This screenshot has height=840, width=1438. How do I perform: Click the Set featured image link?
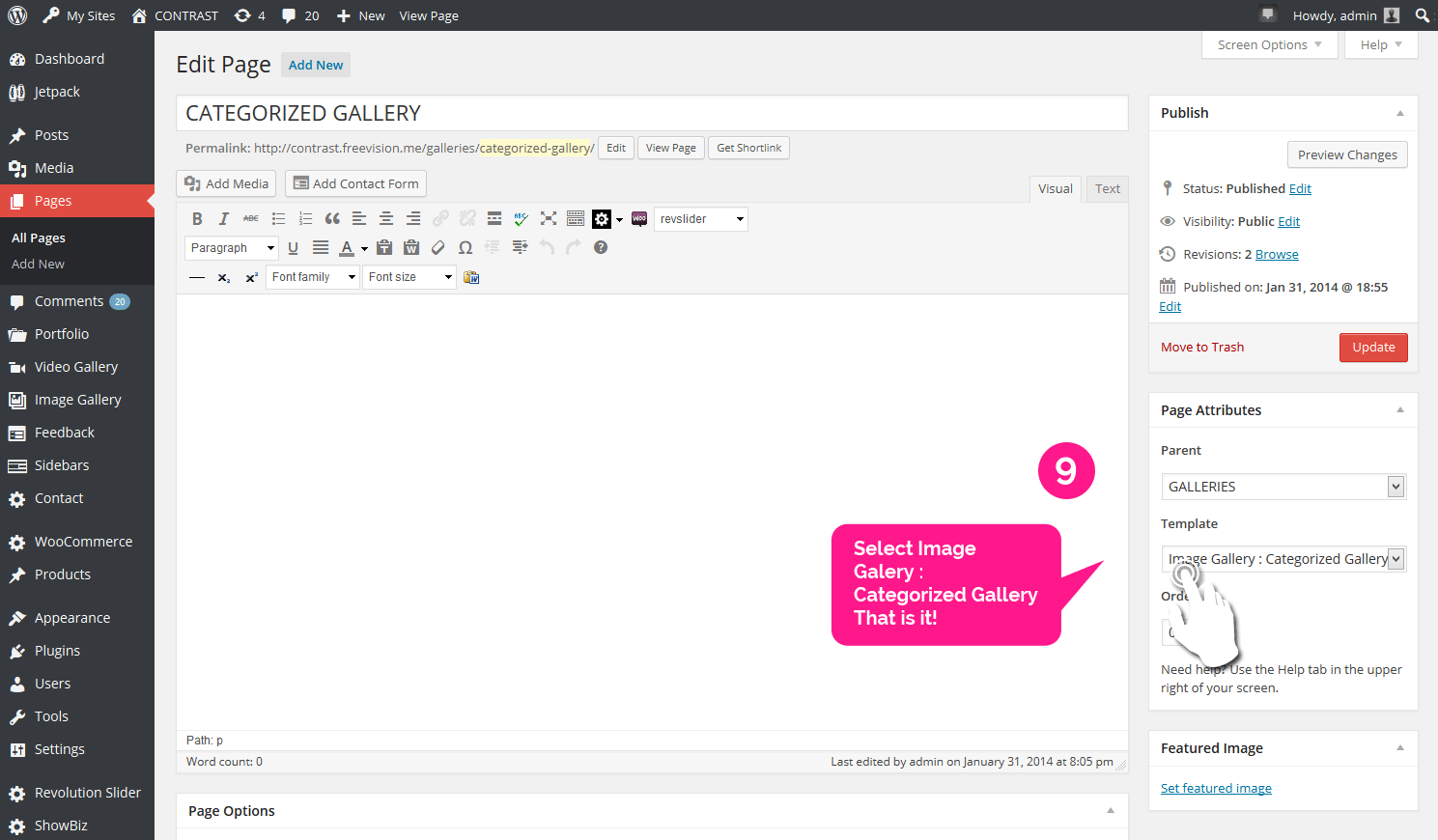1216,789
